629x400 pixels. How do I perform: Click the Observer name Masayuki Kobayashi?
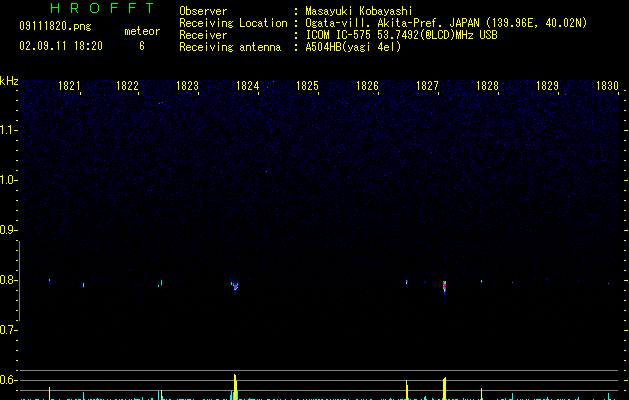(359, 11)
